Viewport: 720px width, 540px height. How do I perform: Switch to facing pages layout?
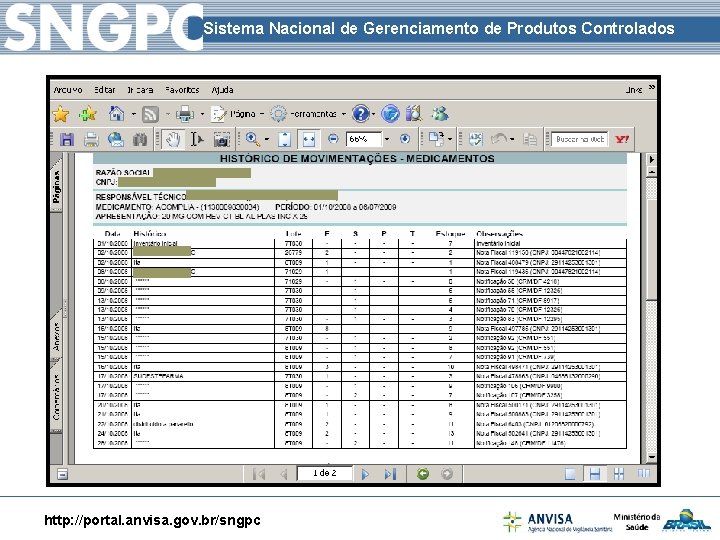coord(644,473)
